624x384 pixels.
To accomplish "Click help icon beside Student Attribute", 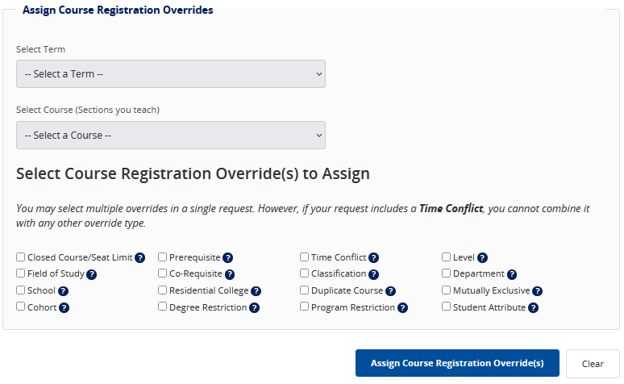I will coord(533,308).
